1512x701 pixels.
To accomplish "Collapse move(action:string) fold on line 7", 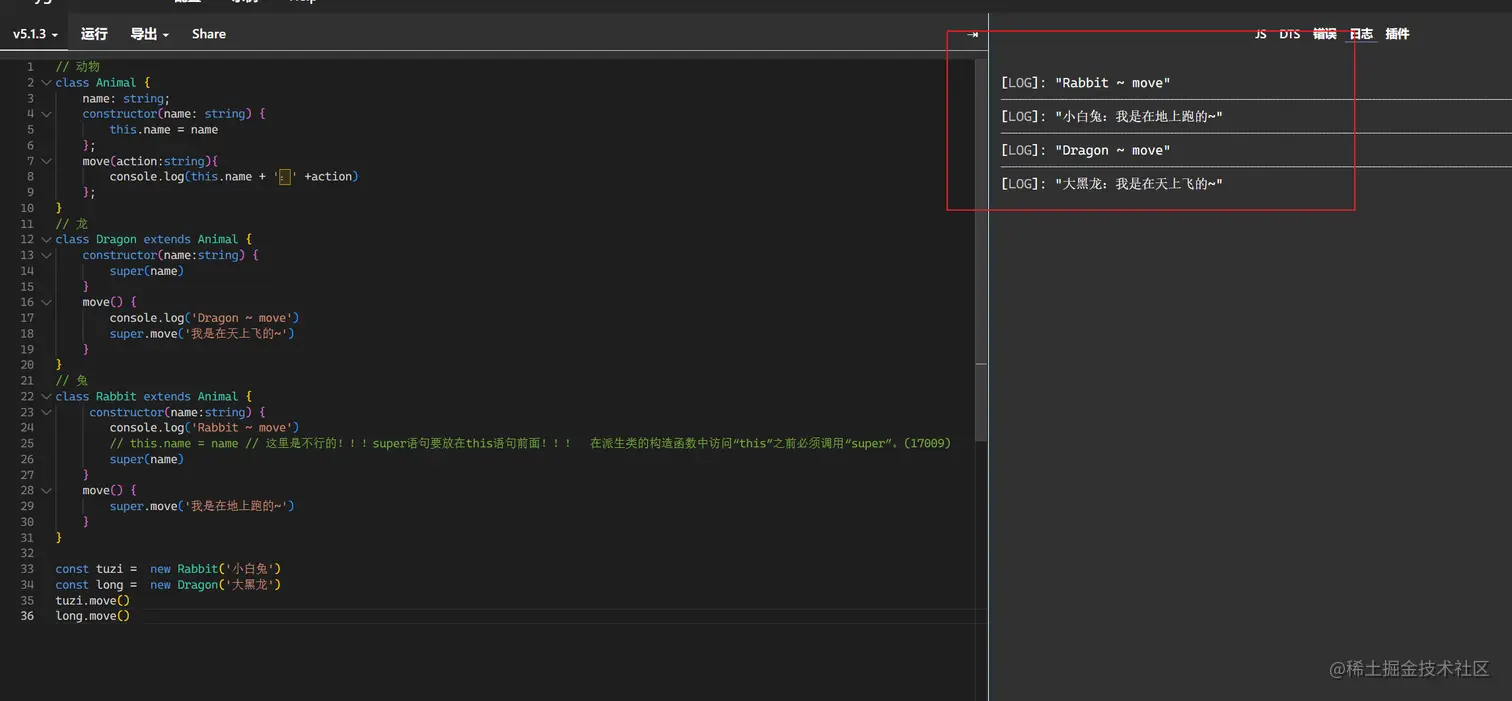I will [x=46, y=161].
